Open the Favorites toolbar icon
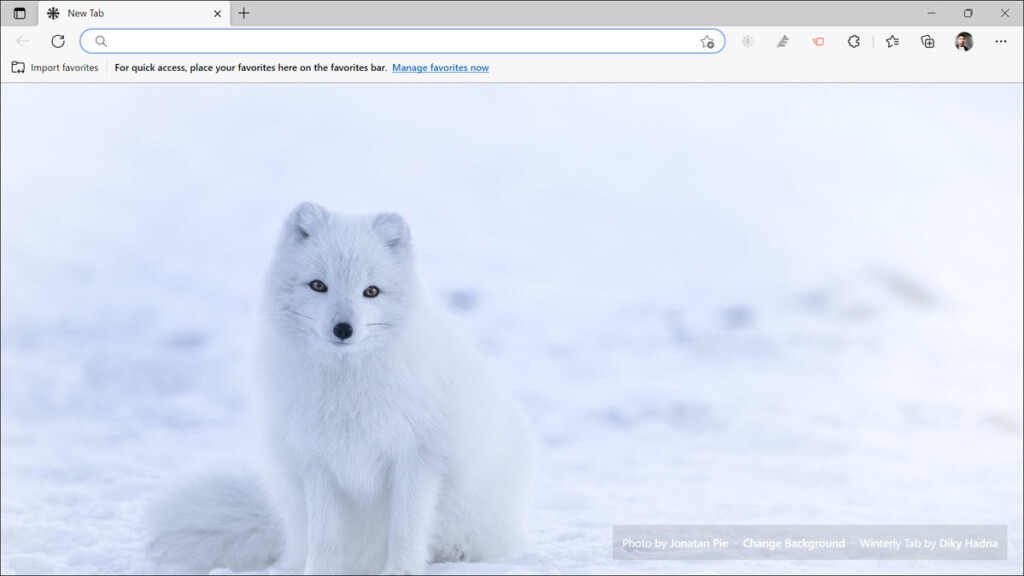1024x576 pixels. pyautogui.click(x=892, y=41)
